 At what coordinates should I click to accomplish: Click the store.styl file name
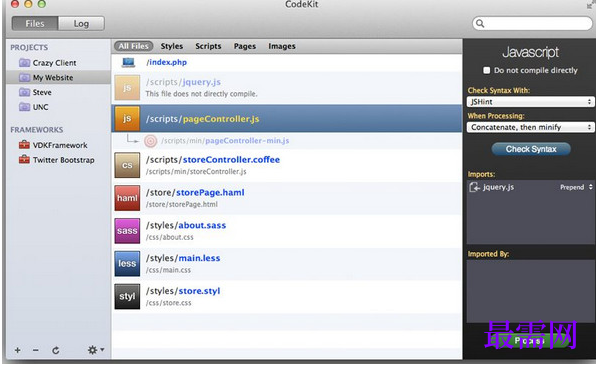pos(199,291)
